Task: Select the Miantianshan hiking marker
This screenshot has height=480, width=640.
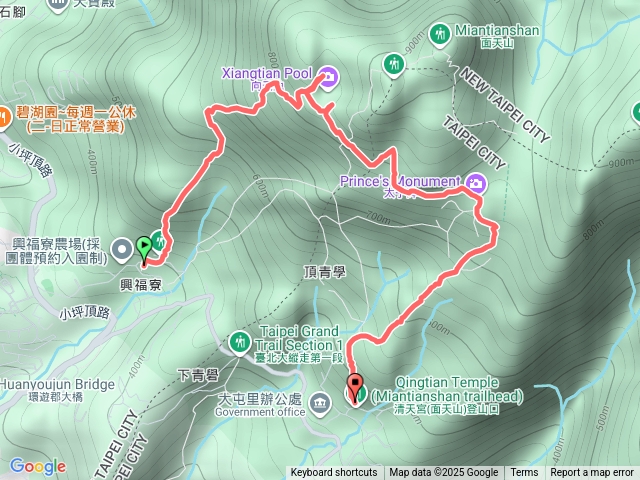Action: point(440,35)
